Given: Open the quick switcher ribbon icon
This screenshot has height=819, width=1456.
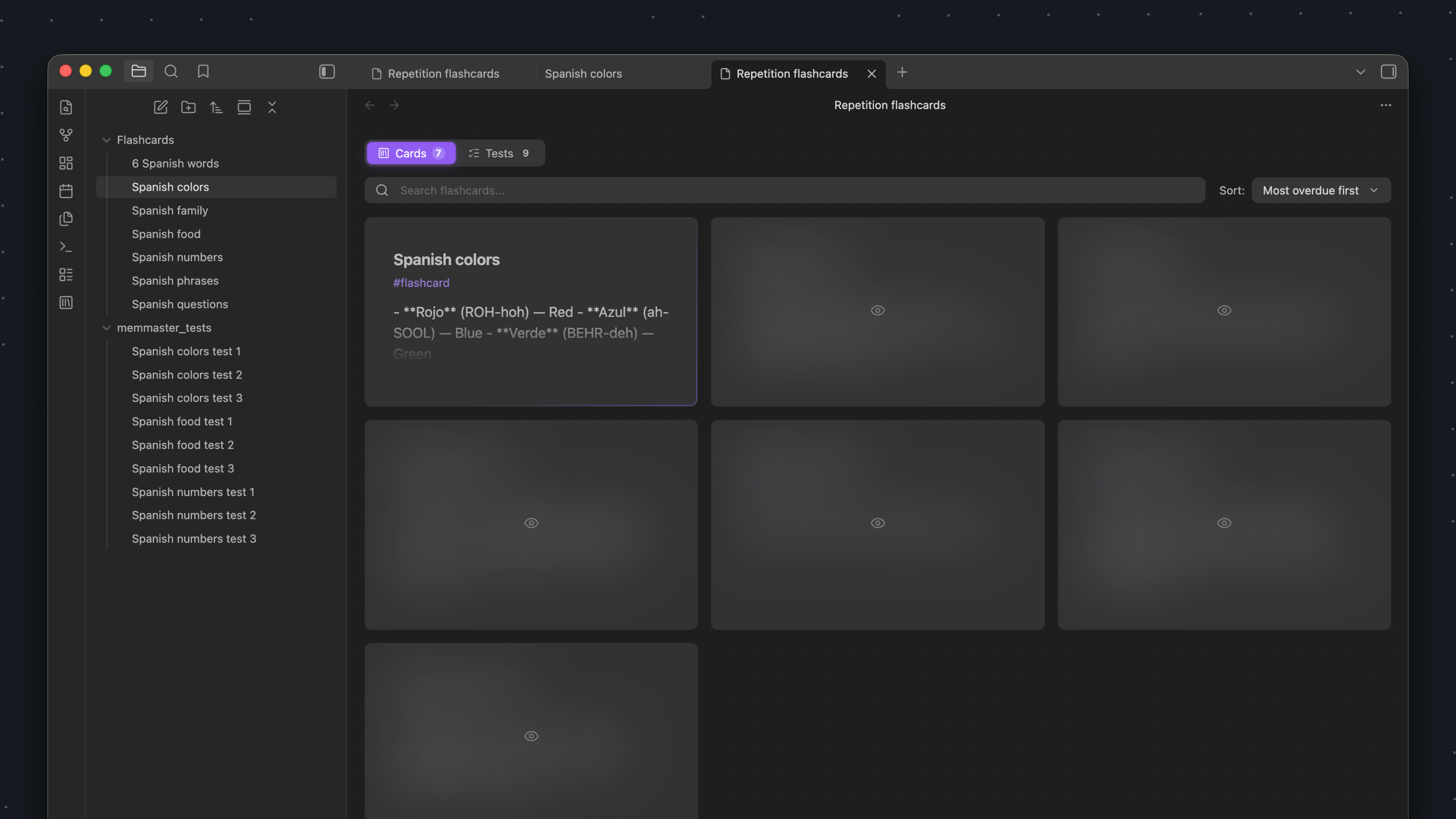Looking at the screenshot, I should [66, 107].
